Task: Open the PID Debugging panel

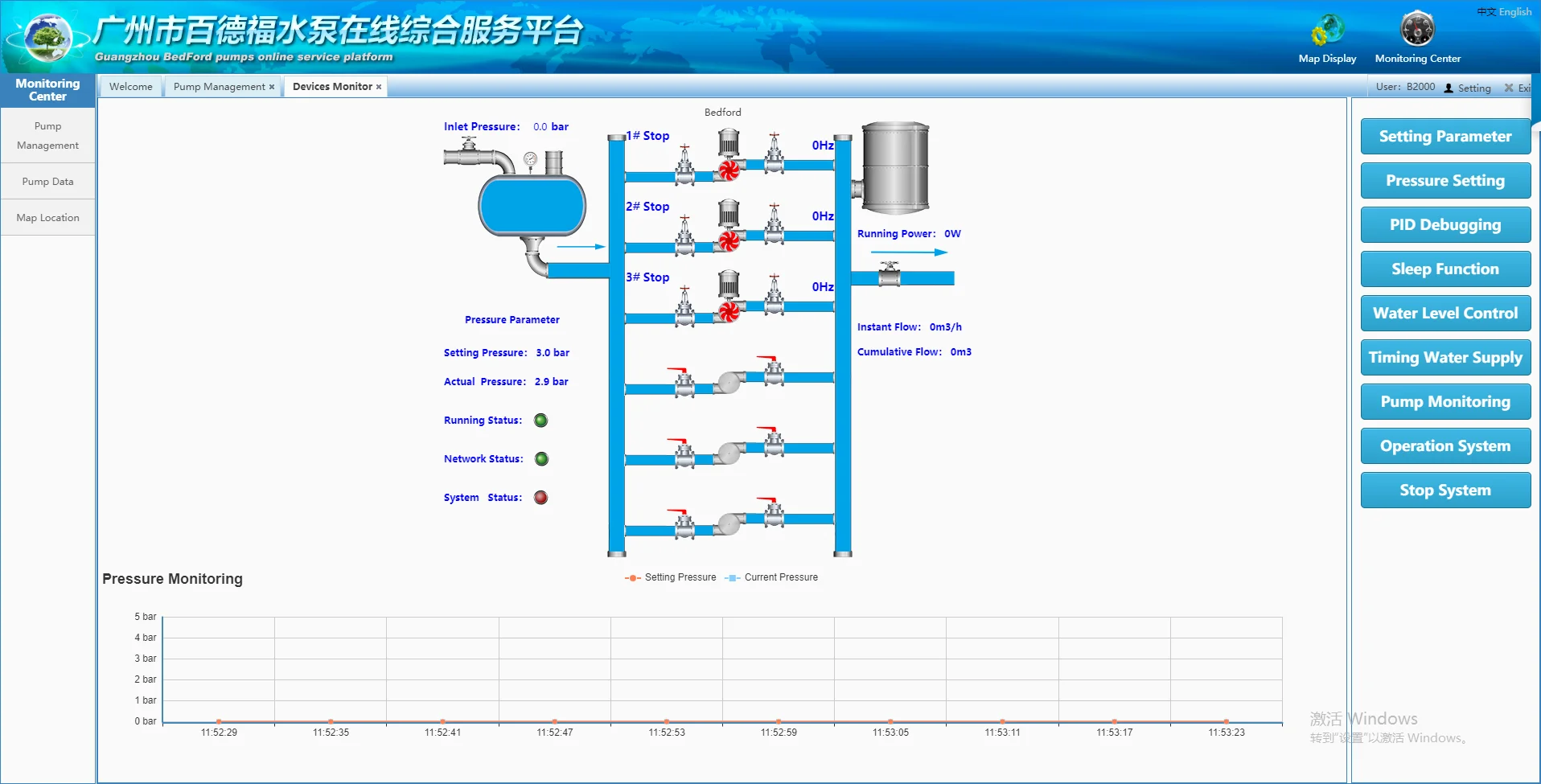Action: 1444,225
